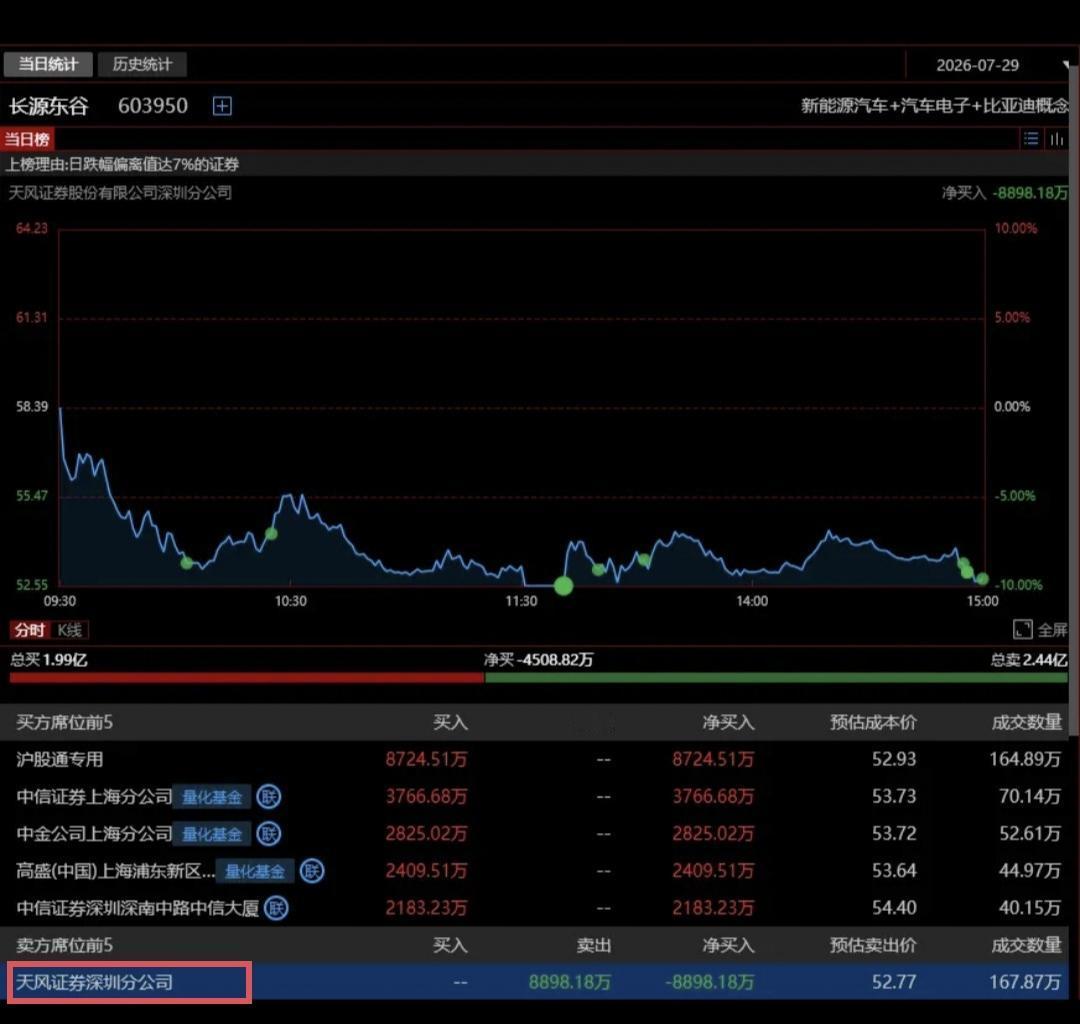
Task: Click the 联 icon beside 中金公司上海分公司
Action: click(269, 834)
